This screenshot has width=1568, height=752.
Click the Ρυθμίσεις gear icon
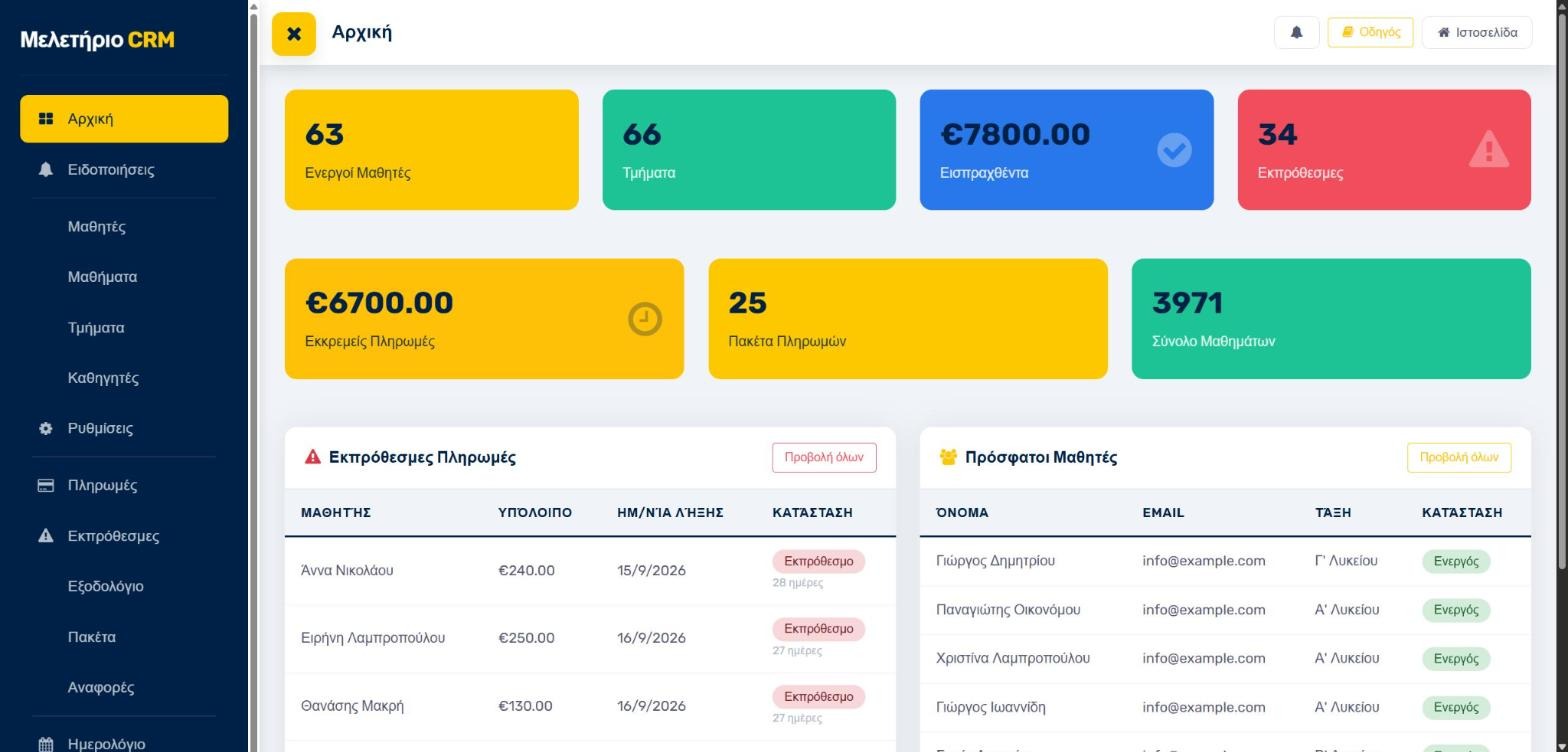coord(45,429)
